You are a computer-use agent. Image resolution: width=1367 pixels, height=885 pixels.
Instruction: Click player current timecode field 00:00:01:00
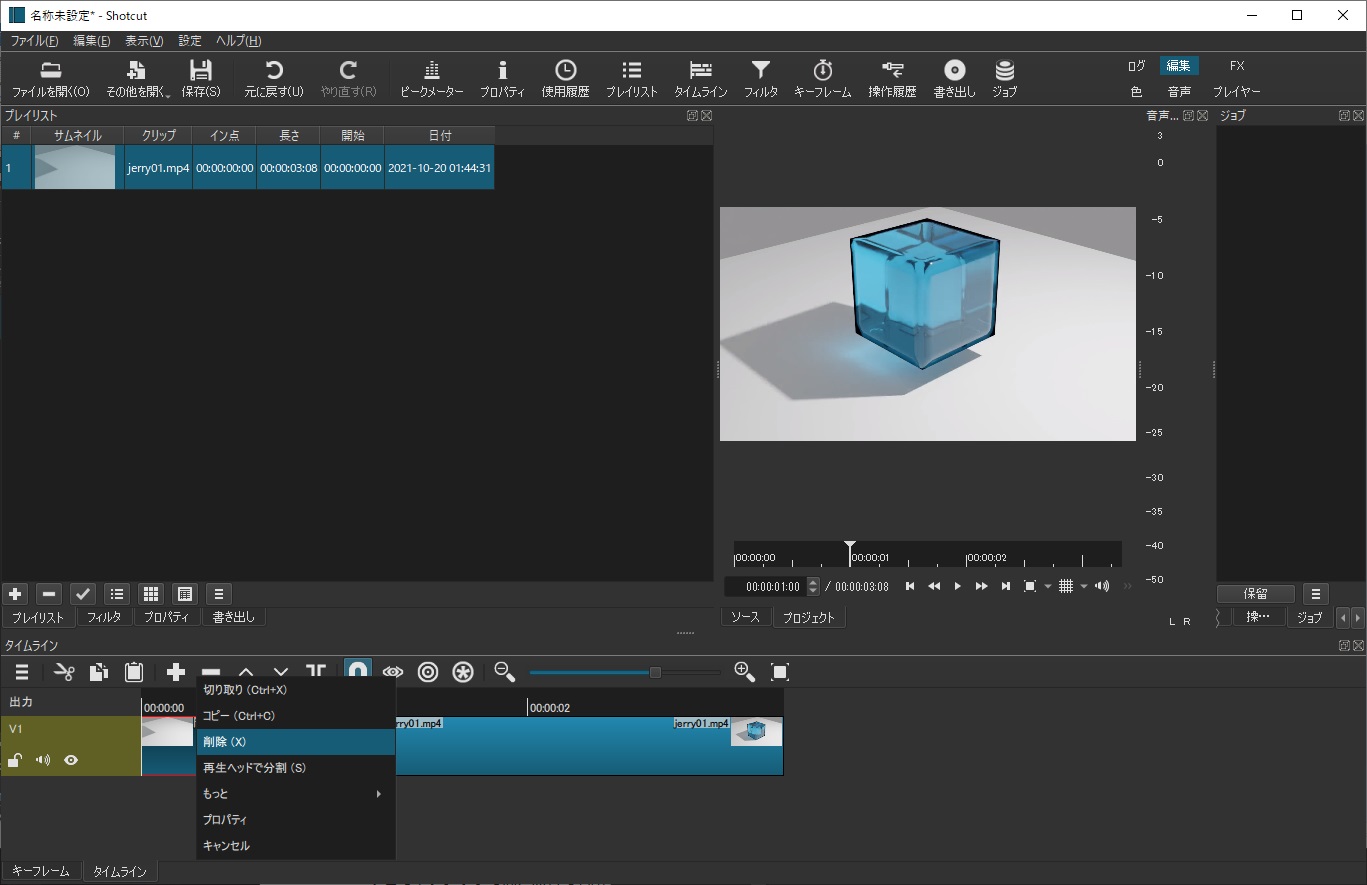tap(765, 586)
